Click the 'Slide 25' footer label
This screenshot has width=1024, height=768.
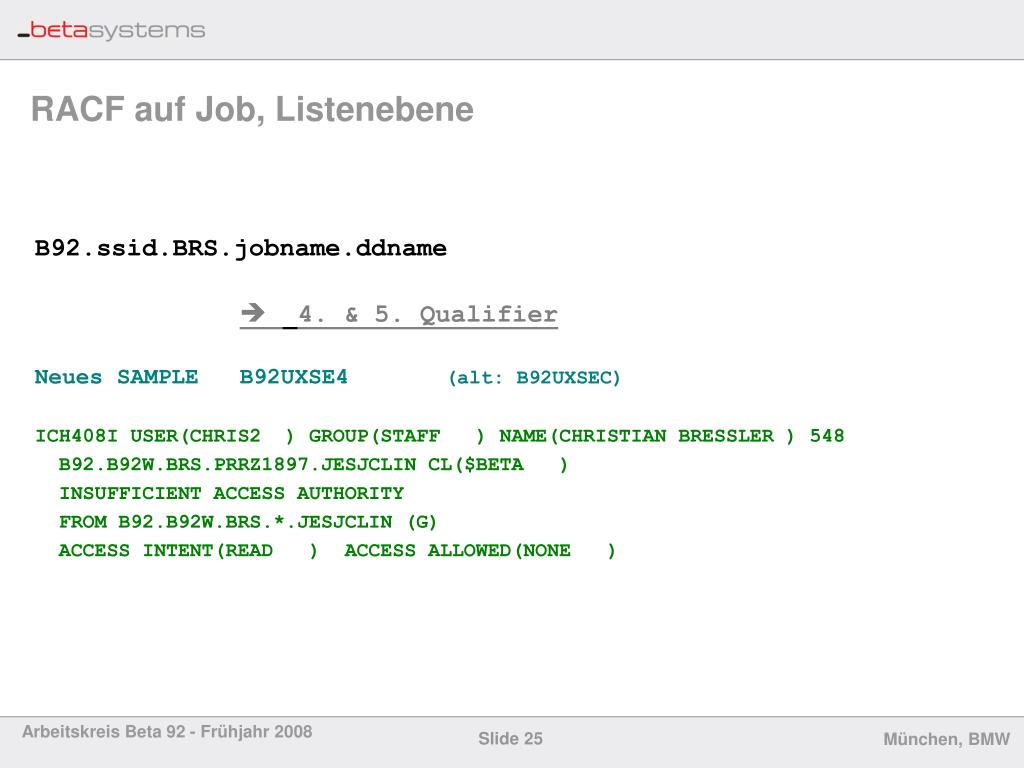[x=510, y=739]
